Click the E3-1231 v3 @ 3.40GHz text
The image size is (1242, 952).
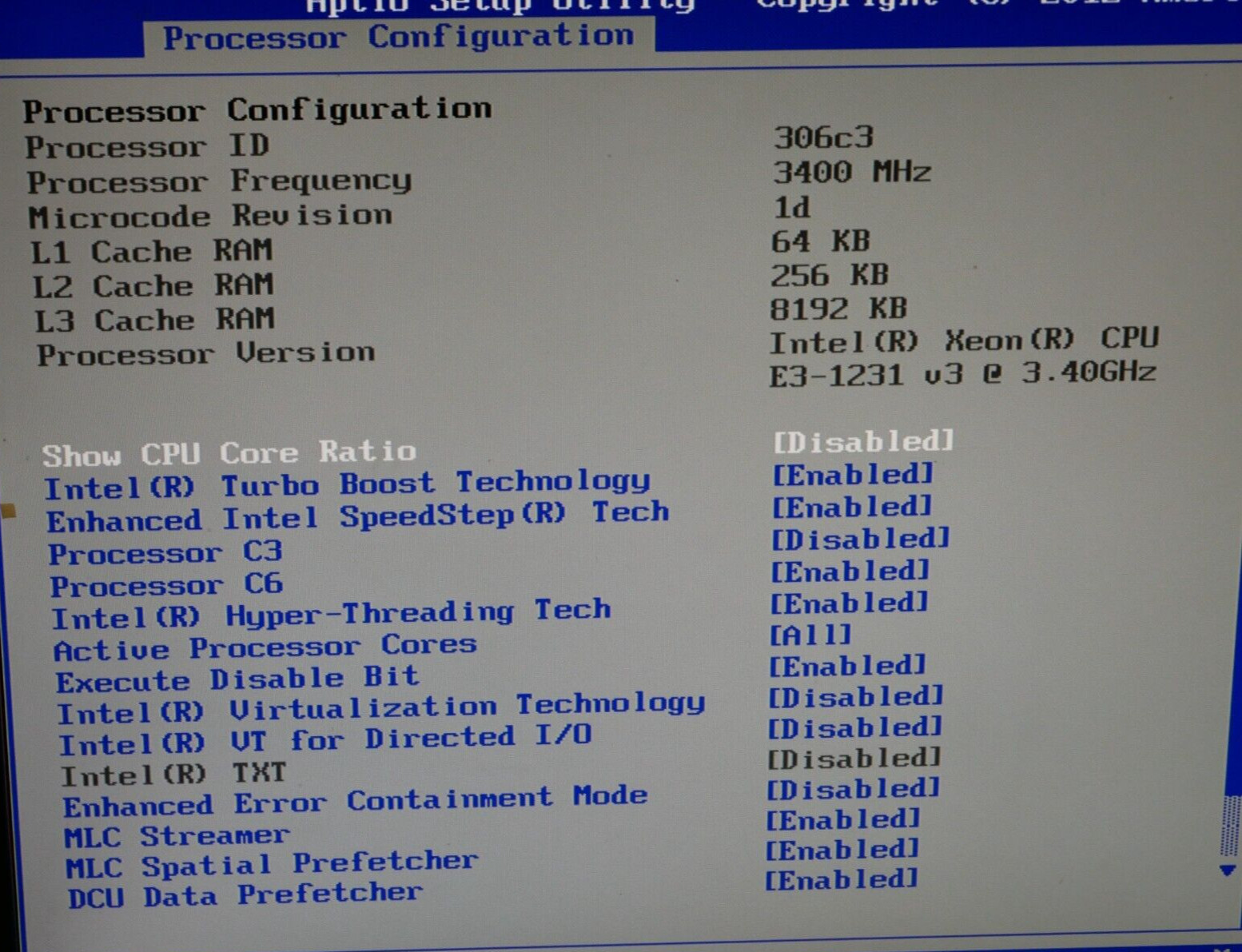[963, 373]
